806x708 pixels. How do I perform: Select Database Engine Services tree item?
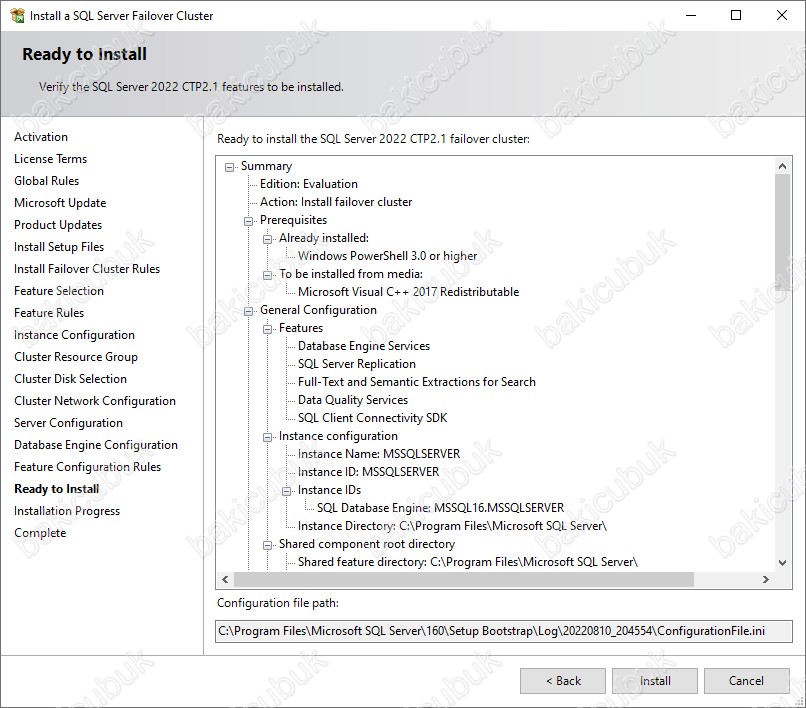click(363, 346)
